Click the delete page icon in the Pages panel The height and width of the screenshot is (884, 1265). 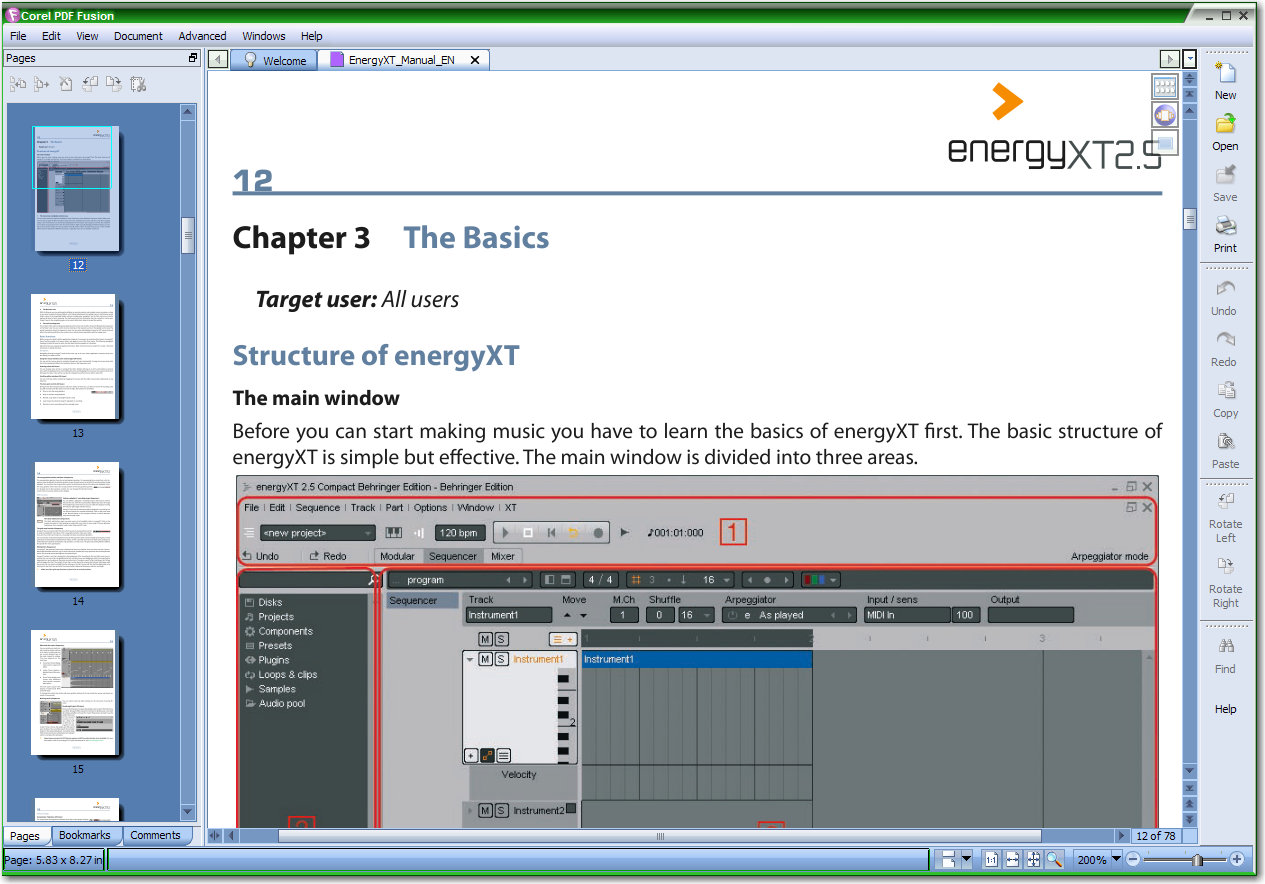pyautogui.click(x=66, y=85)
